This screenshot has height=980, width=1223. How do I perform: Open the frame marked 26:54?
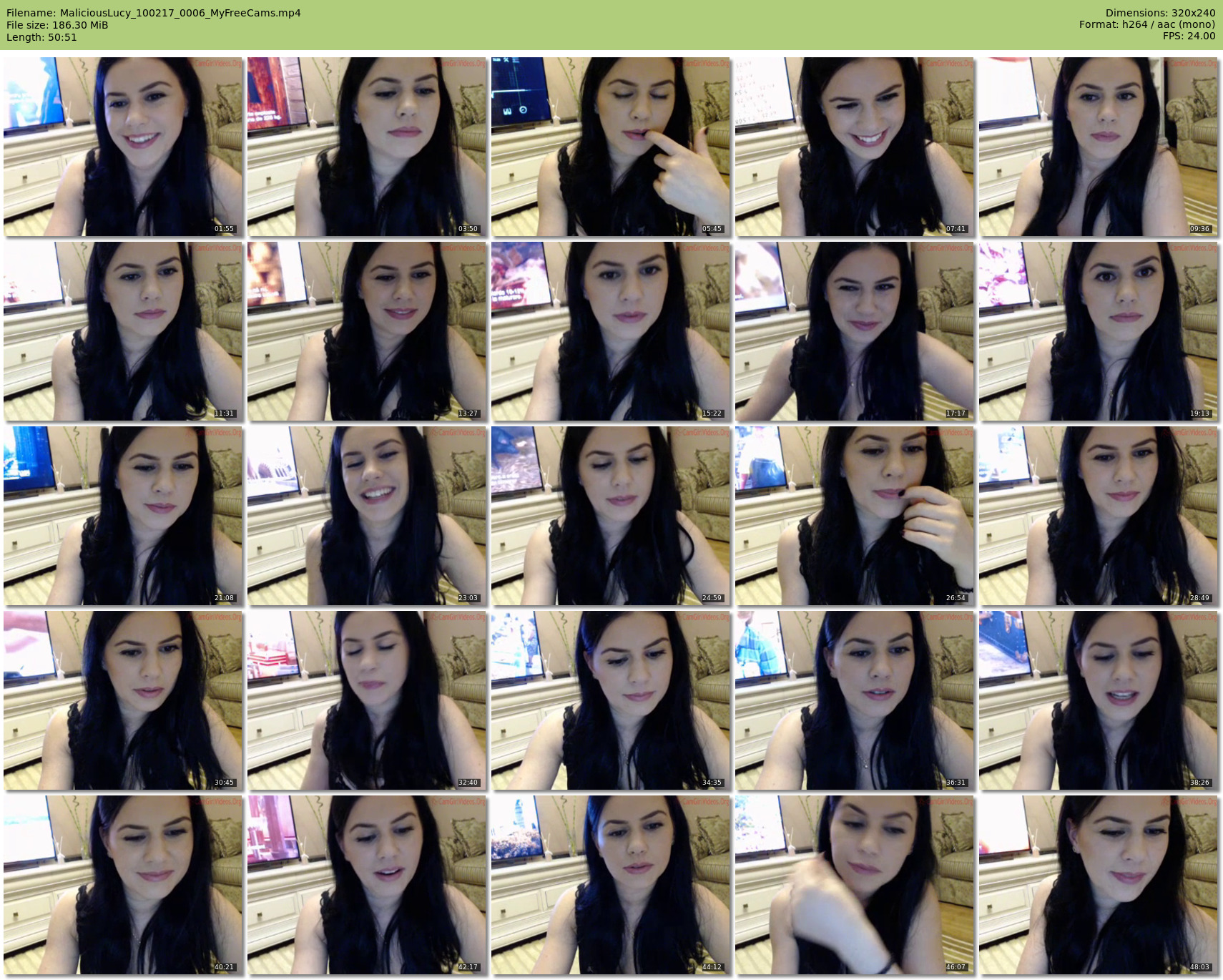click(x=855, y=516)
